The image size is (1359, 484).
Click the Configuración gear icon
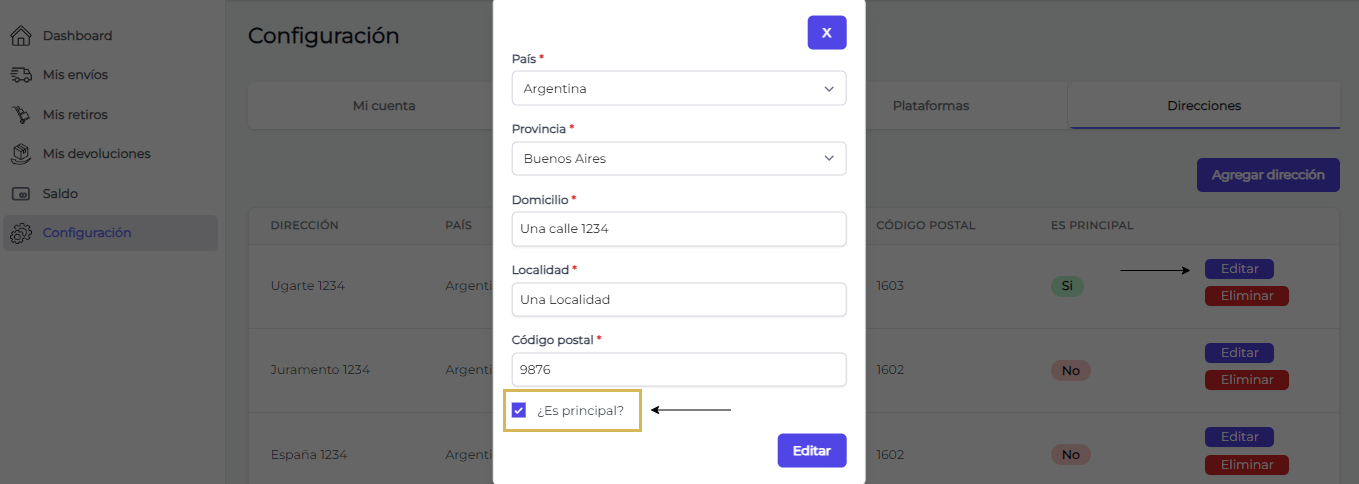click(x=21, y=233)
